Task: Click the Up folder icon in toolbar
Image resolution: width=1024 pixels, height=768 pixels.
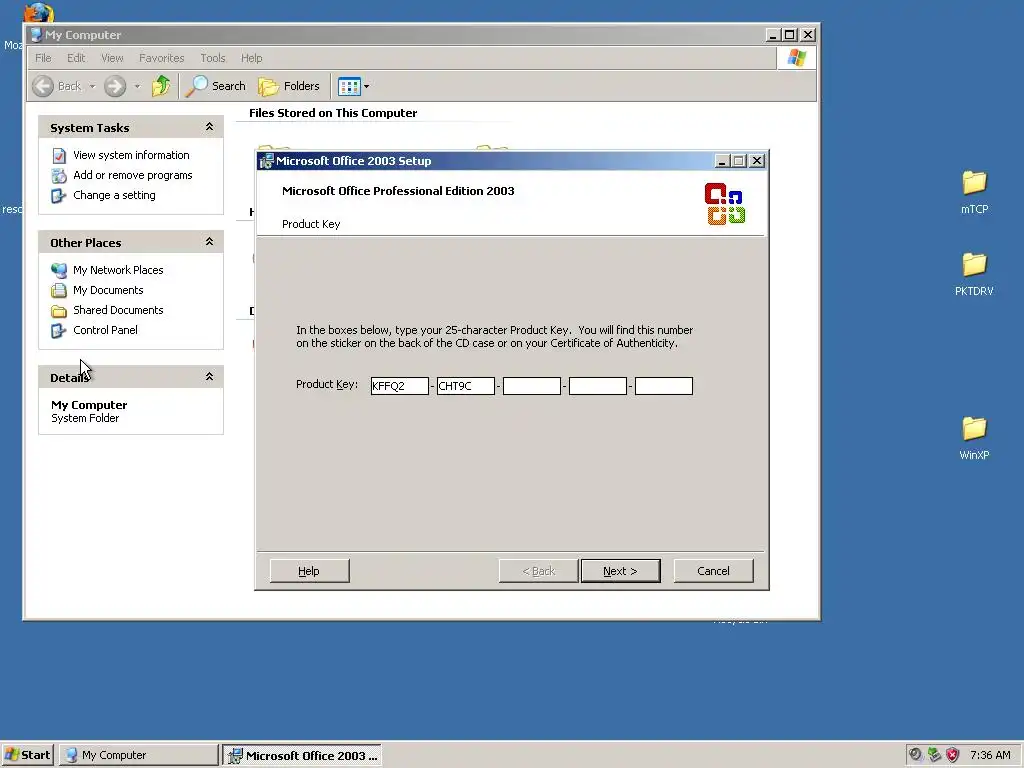Action: (161, 86)
